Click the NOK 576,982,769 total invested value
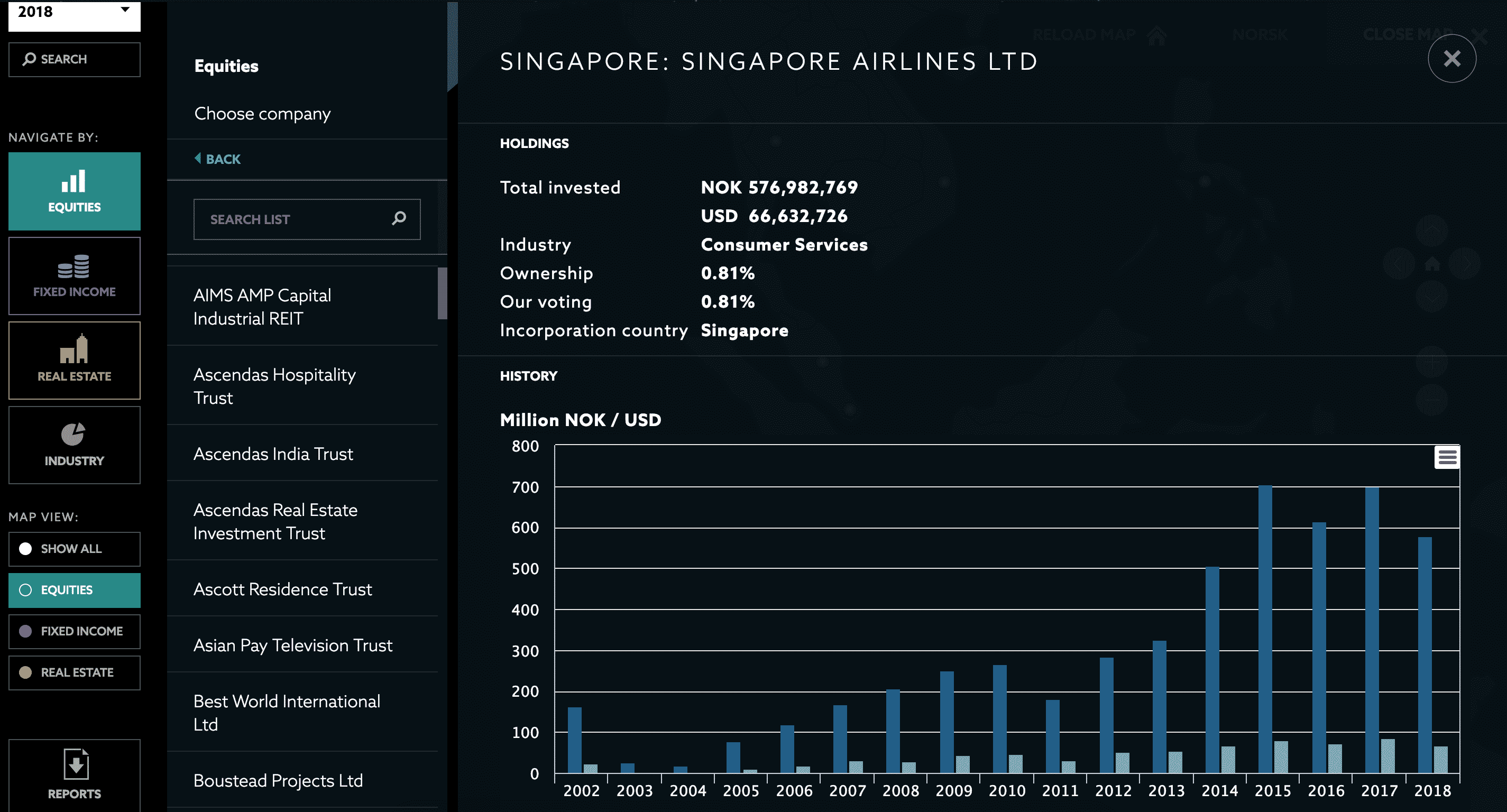Viewport: 1507px width, 812px height. (x=779, y=187)
